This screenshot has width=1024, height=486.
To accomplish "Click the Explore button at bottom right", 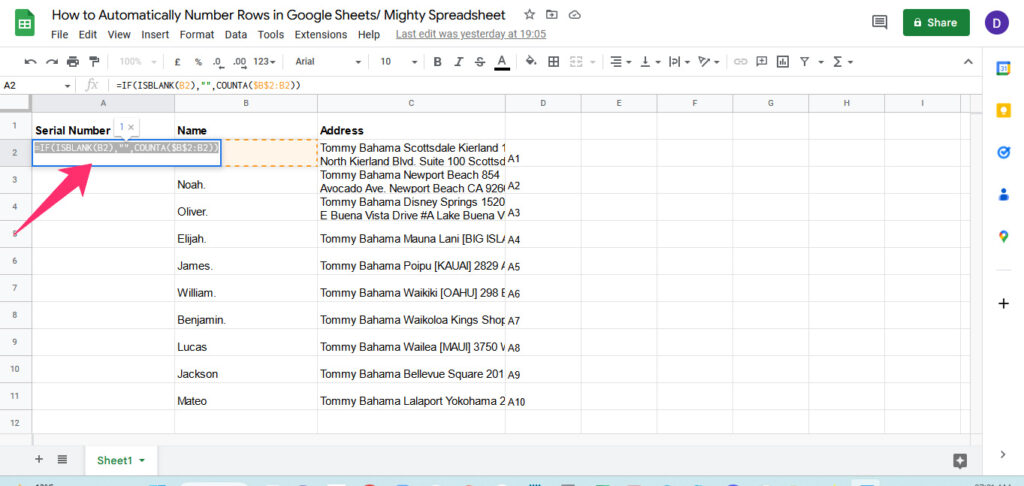I will [x=960, y=461].
